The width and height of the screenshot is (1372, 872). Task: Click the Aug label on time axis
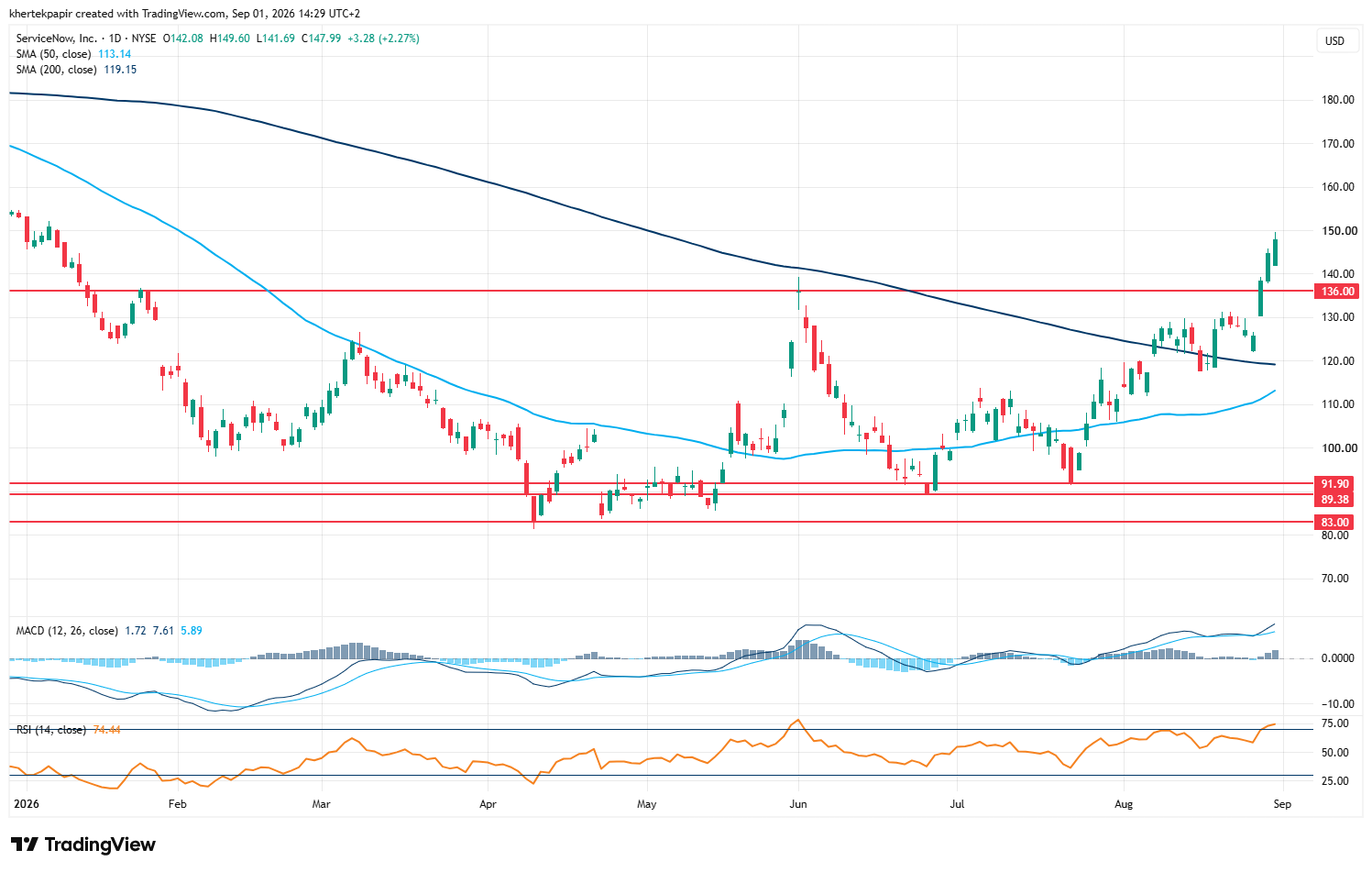tap(1123, 804)
